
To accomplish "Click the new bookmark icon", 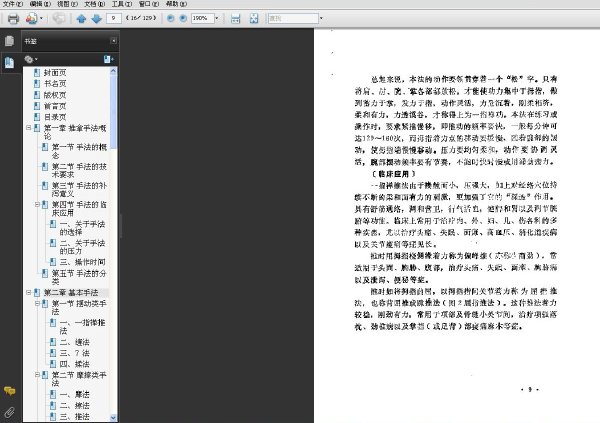I will point(108,59).
